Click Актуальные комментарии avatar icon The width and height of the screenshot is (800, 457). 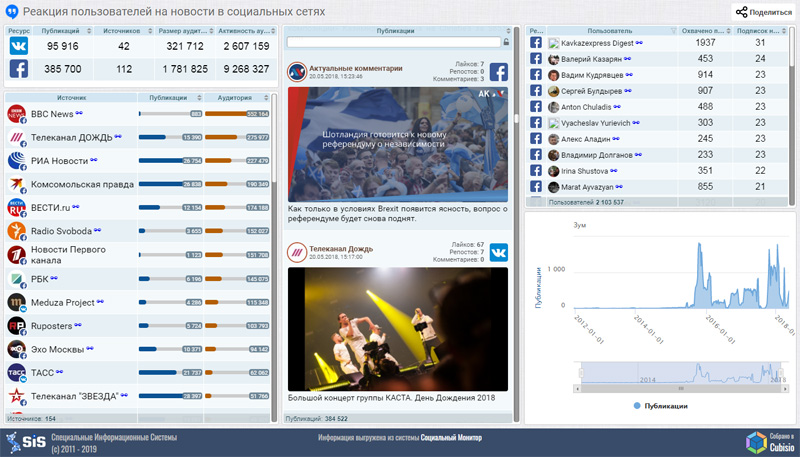coord(297,72)
